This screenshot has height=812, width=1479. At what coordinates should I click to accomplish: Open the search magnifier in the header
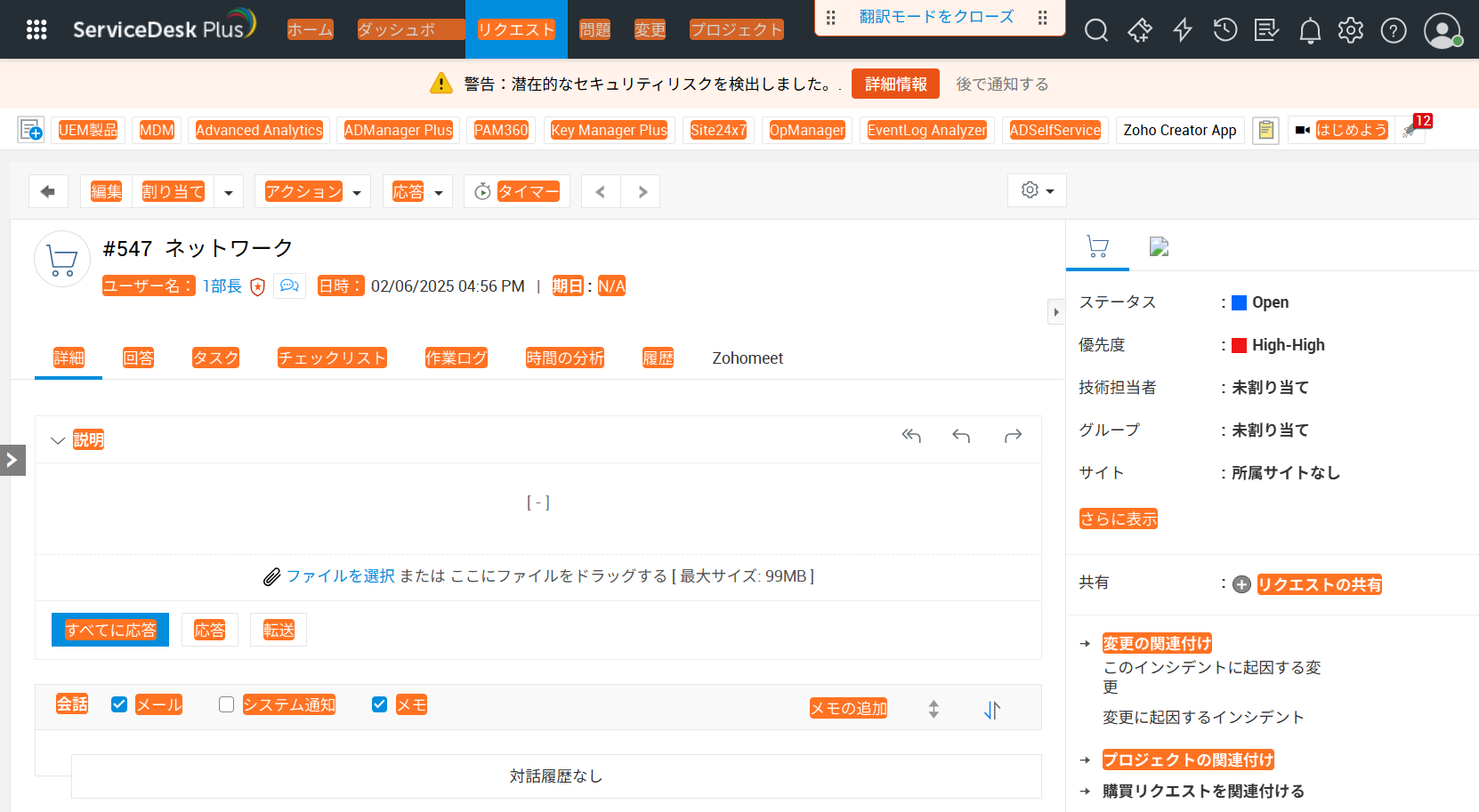tap(1095, 30)
